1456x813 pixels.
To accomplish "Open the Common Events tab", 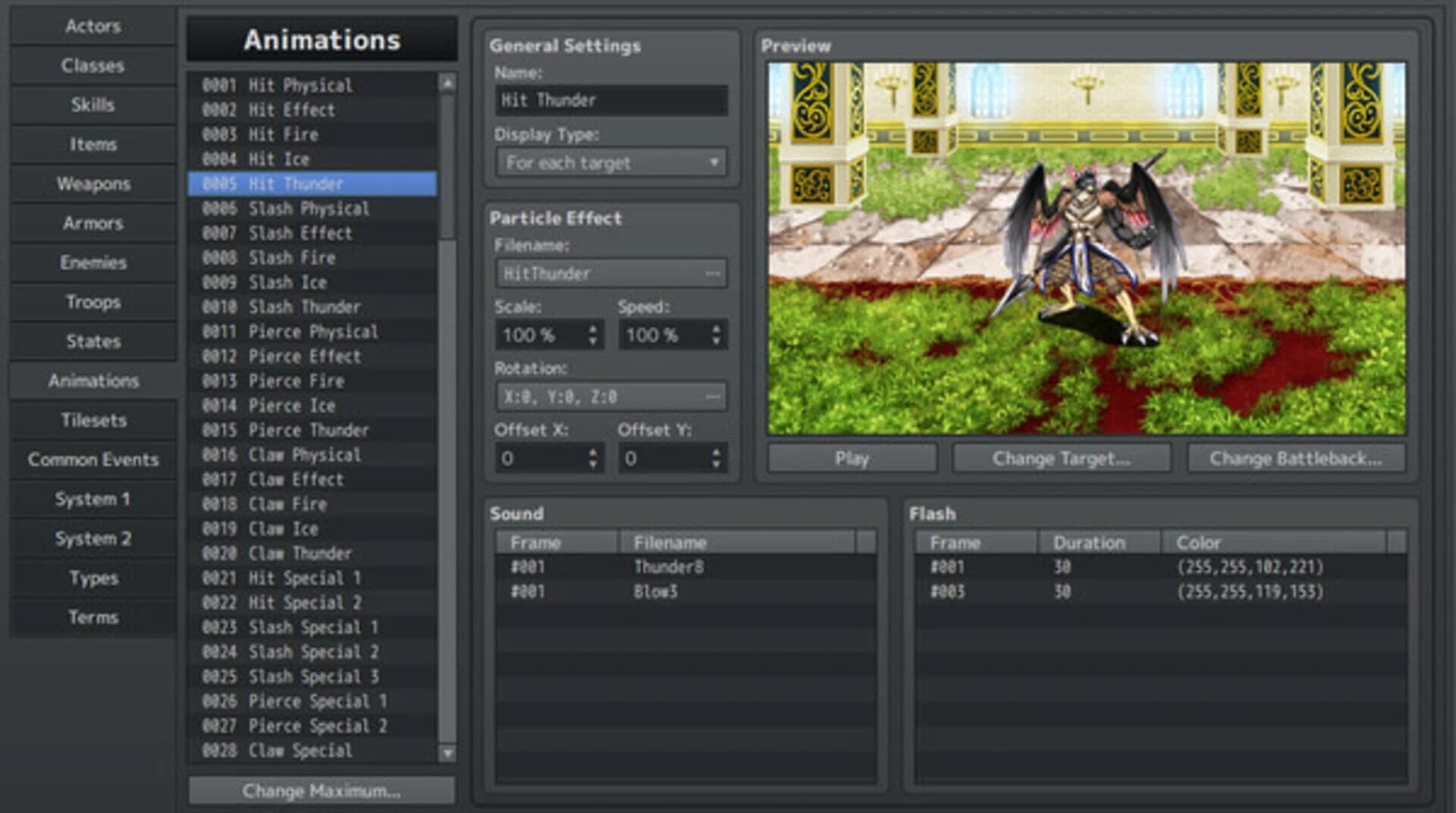I will coord(93,460).
